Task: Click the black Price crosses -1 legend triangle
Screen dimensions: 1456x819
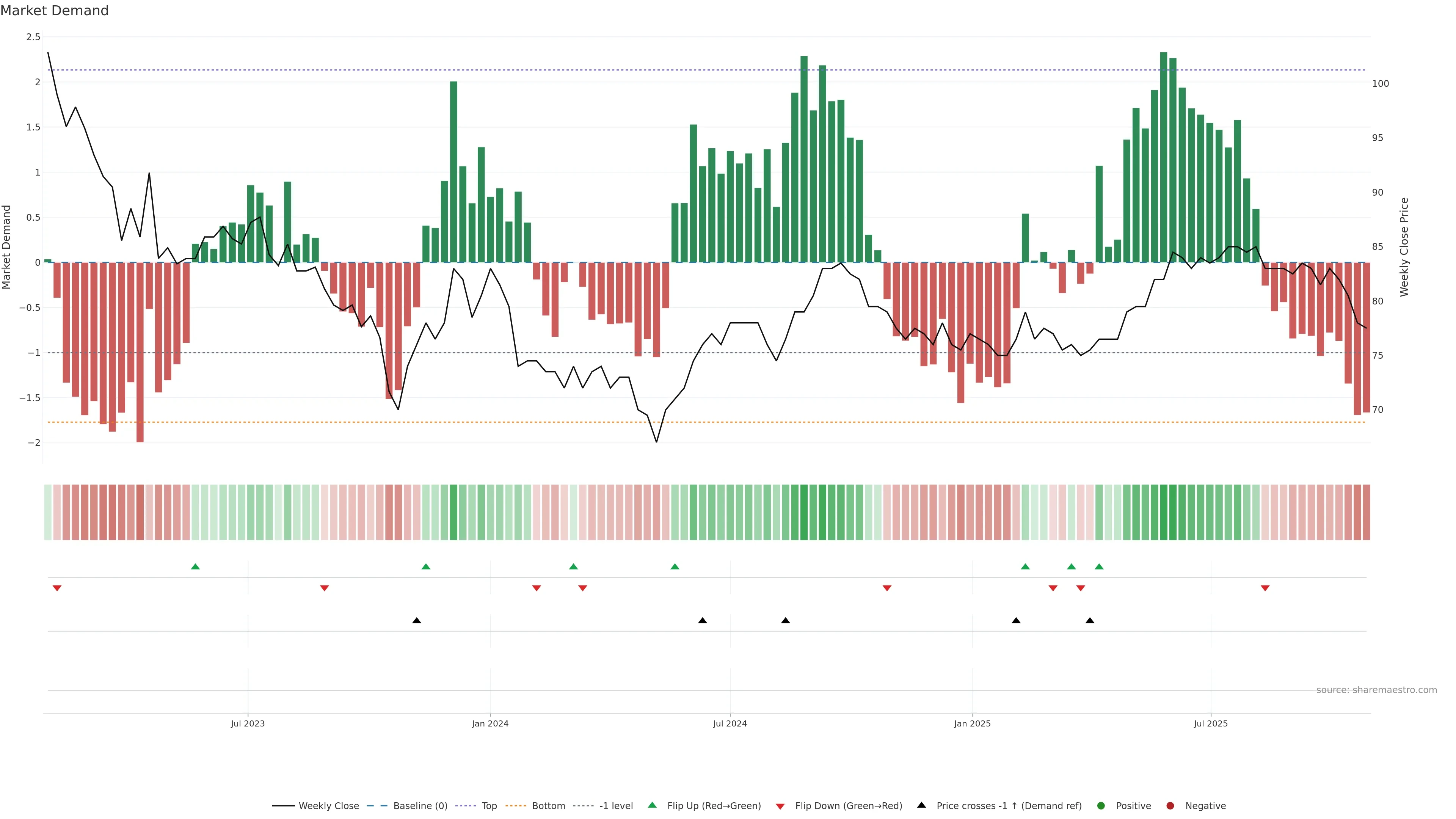Action: [x=921, y=805]
